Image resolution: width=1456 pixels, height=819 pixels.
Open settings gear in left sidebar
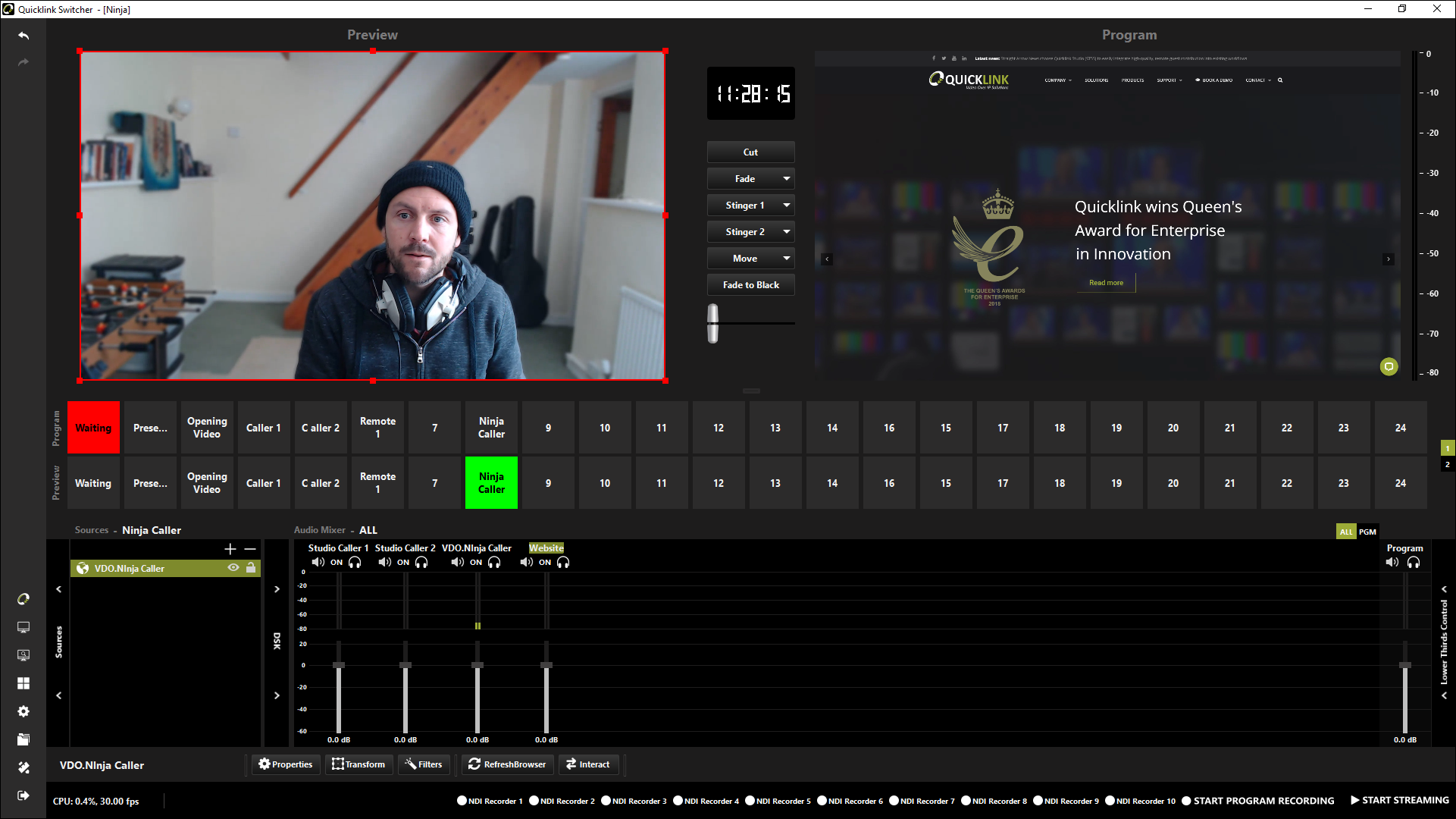pos(23,711)
